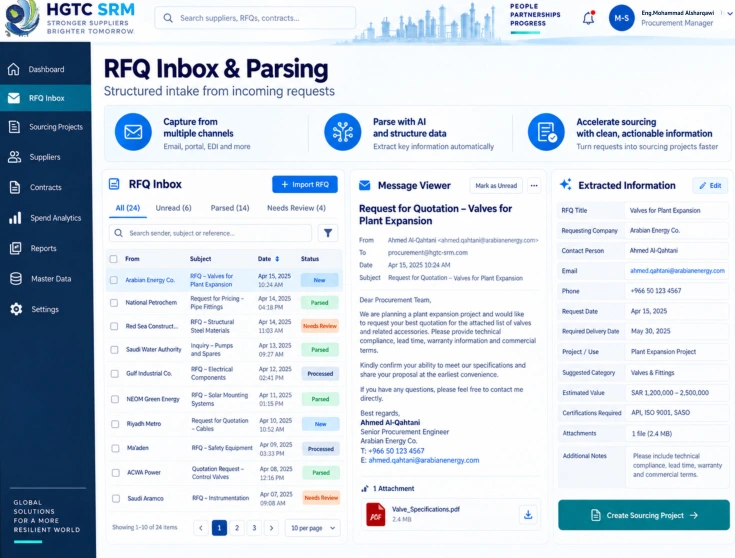This screenshot has height=558, width=735.
Task: Click the Accelerate sourcing icon
Action: [x=546, y=132]
